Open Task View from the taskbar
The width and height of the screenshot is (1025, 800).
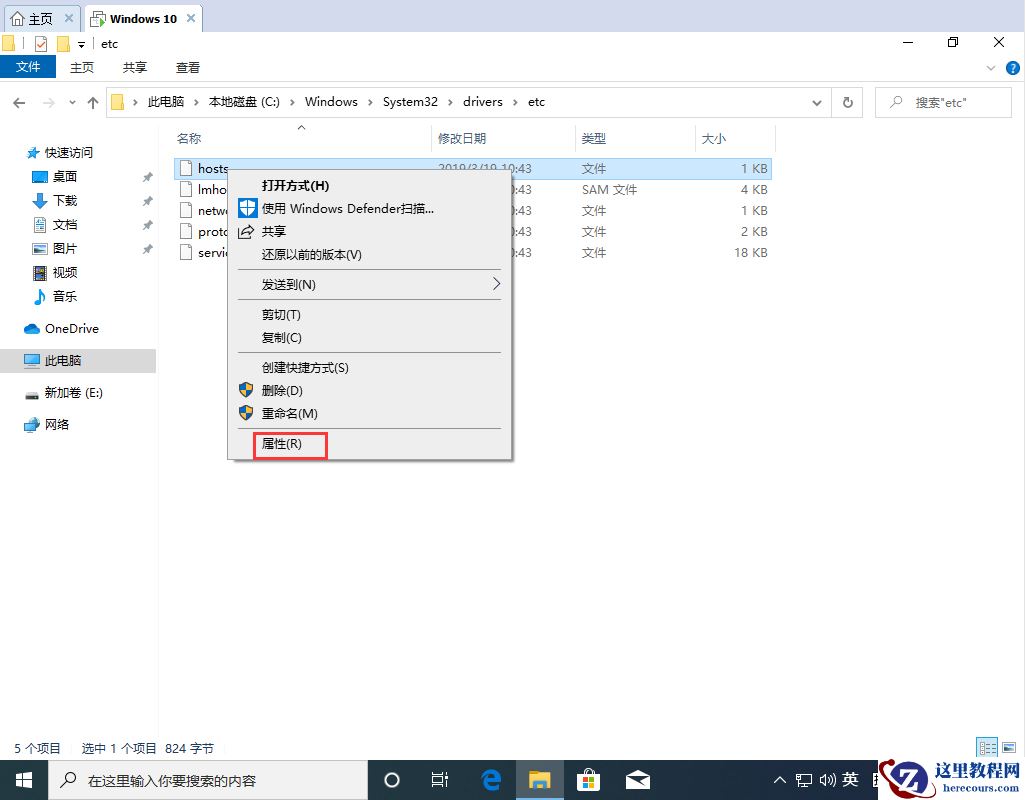coord(440,779)
